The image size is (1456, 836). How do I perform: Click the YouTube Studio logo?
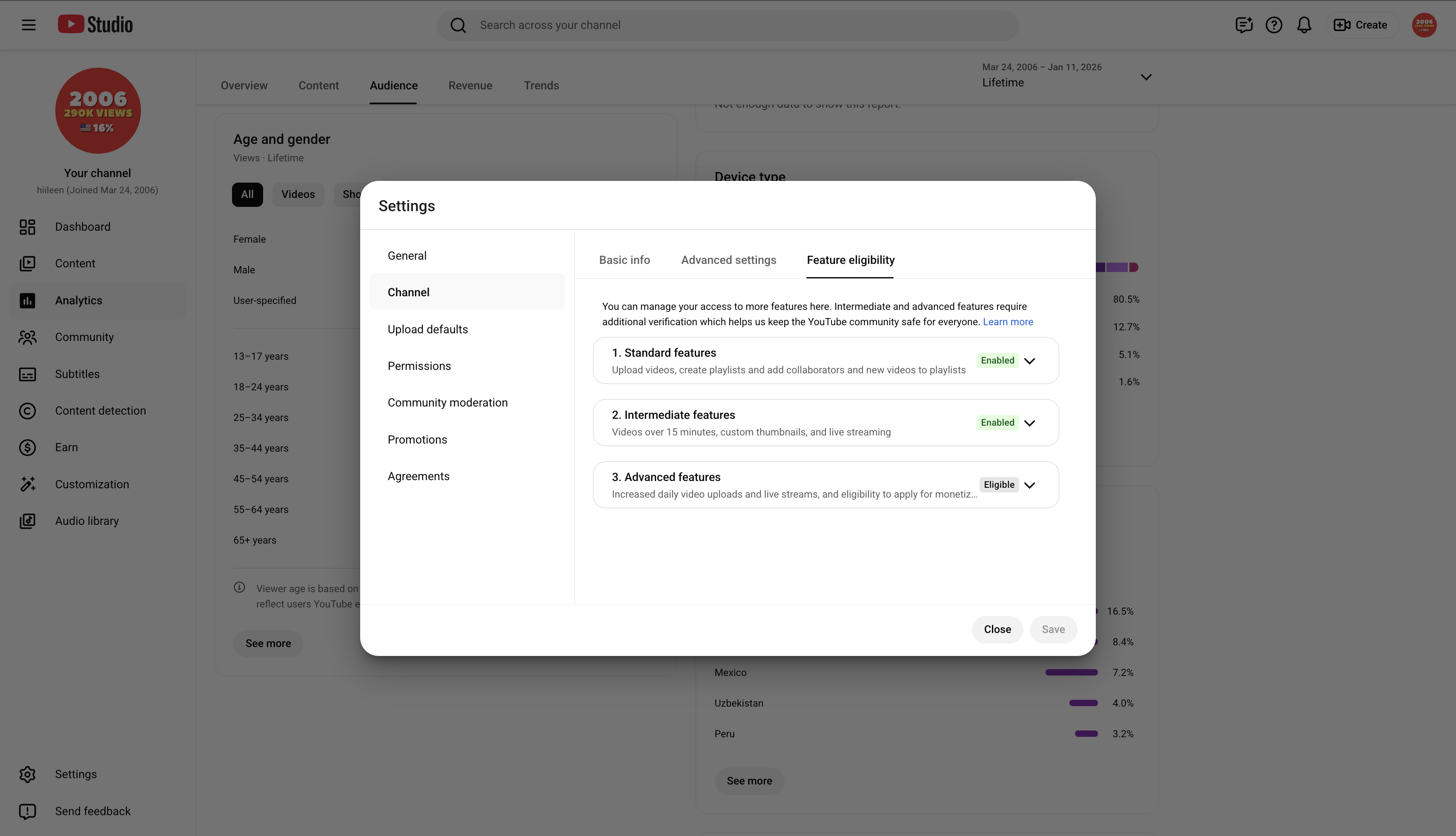(95, 25)
